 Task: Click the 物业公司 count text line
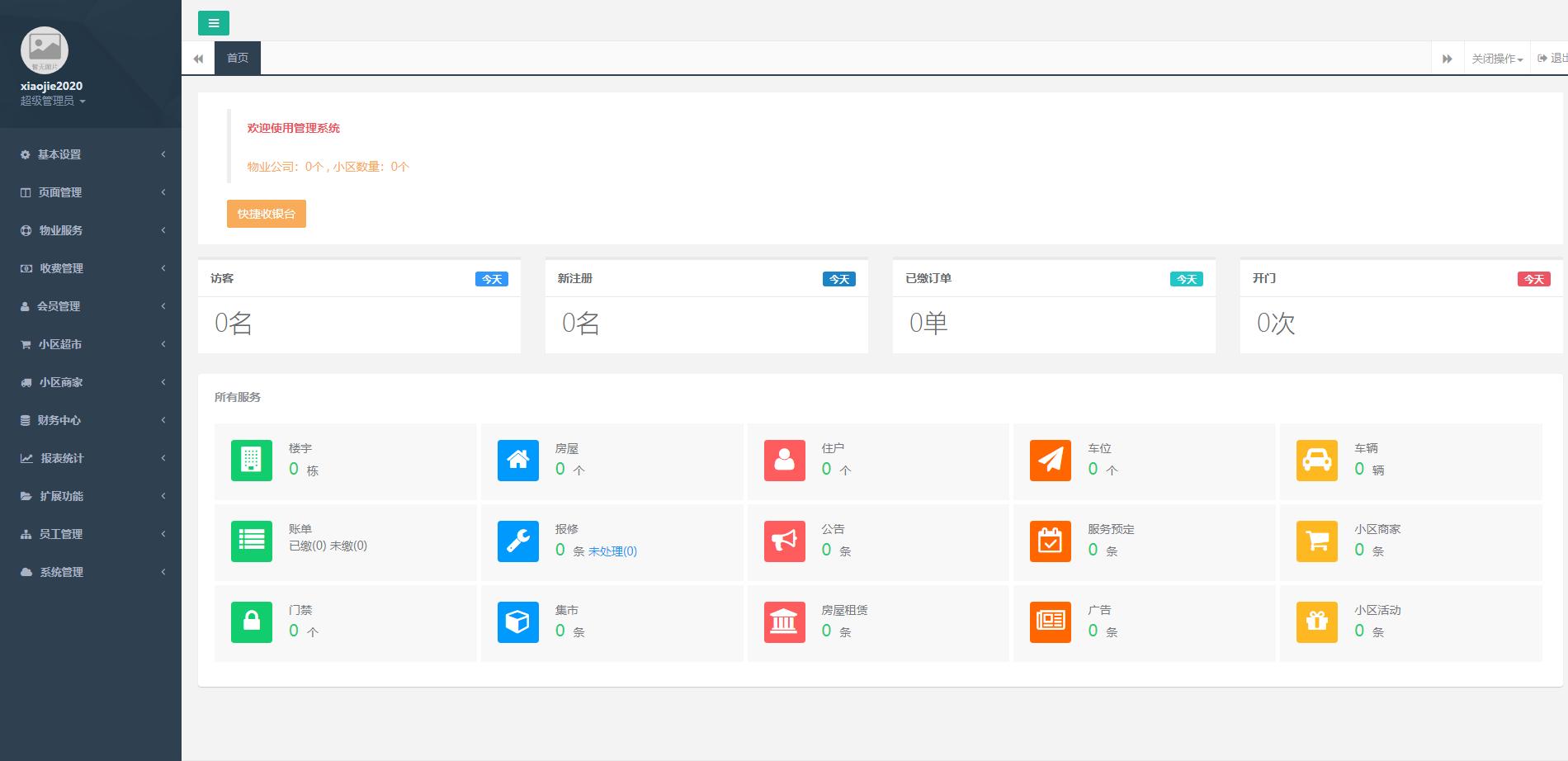click(328, 167)
